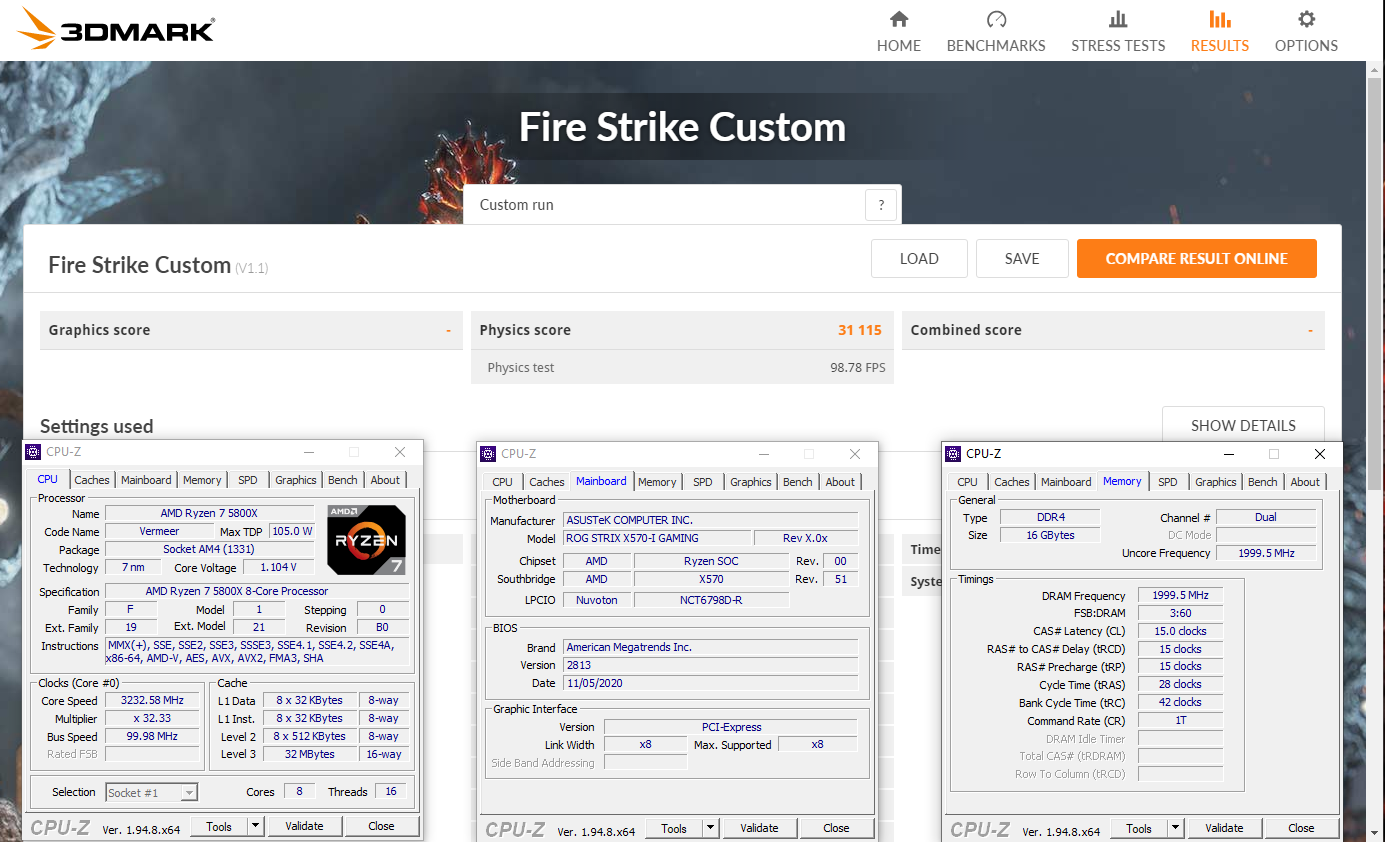Click the DRAM Frequency 1999.5 MHz value
This screenshot has width=1385, height=842.
1181,596
